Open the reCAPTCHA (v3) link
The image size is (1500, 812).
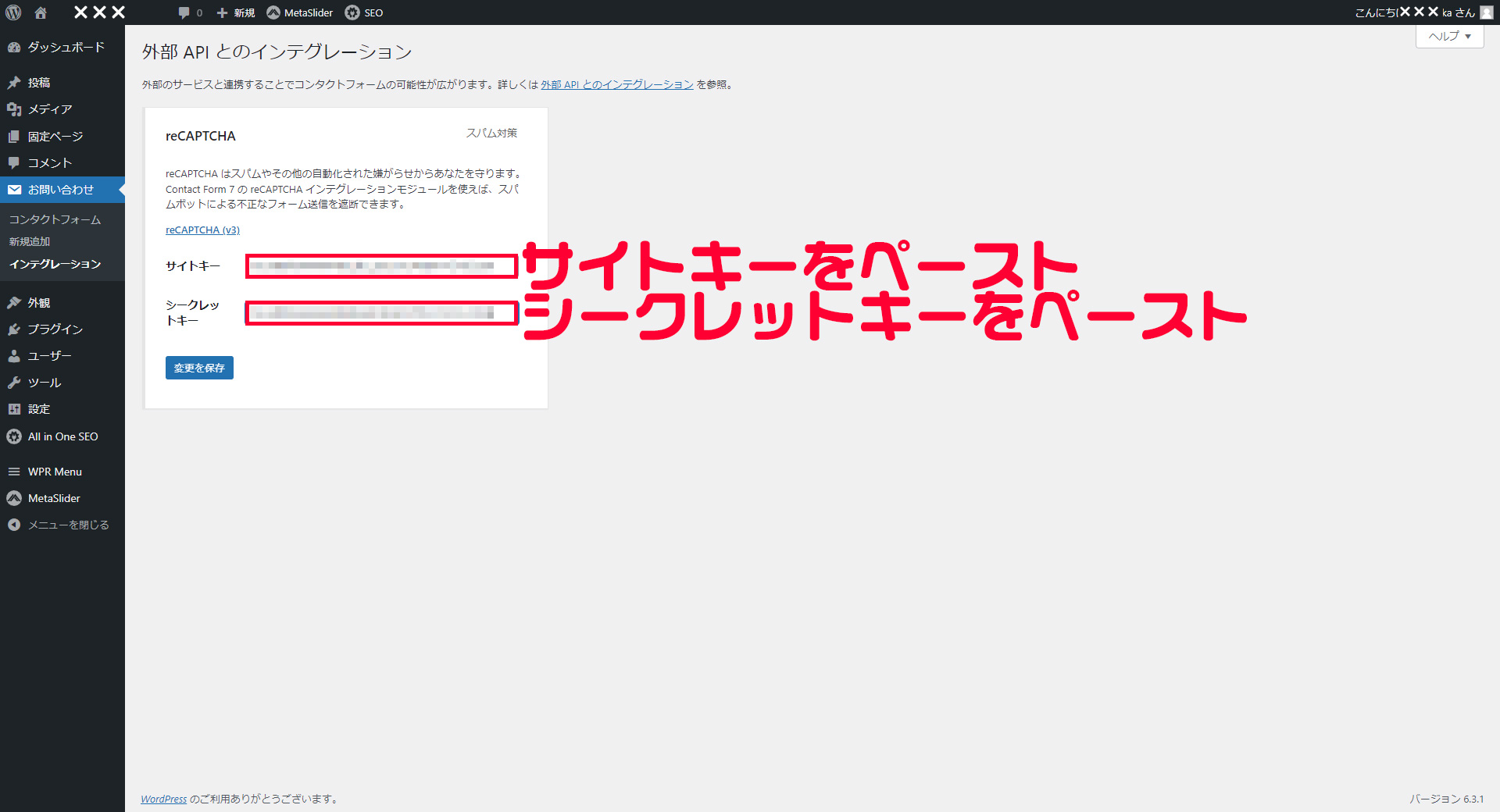[202, 230]
